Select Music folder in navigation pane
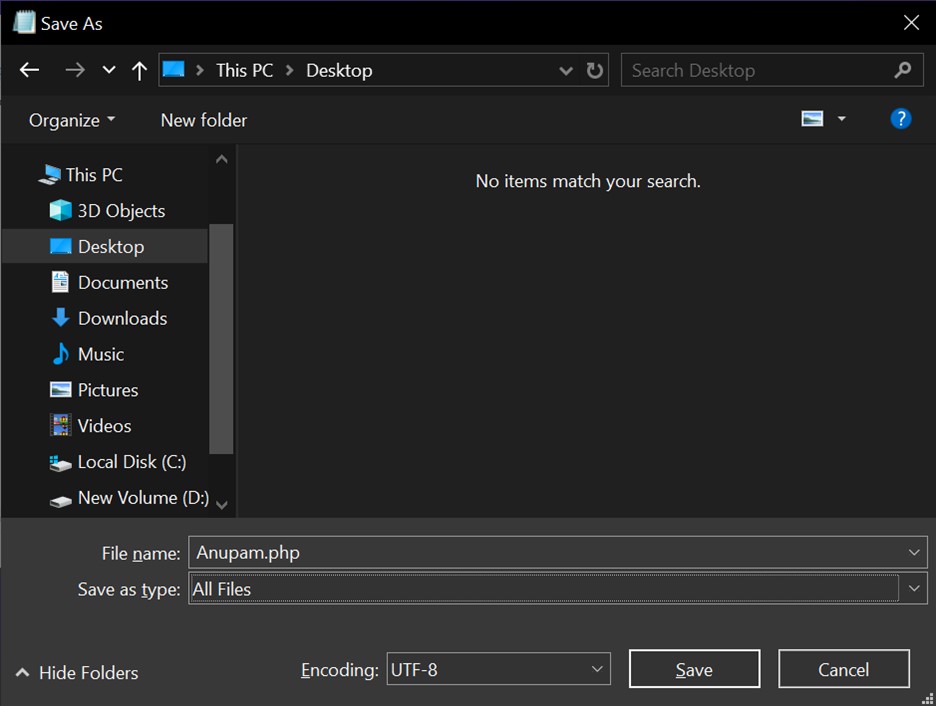The width and height of the screenshot is (936, 706). coord(100,354)
